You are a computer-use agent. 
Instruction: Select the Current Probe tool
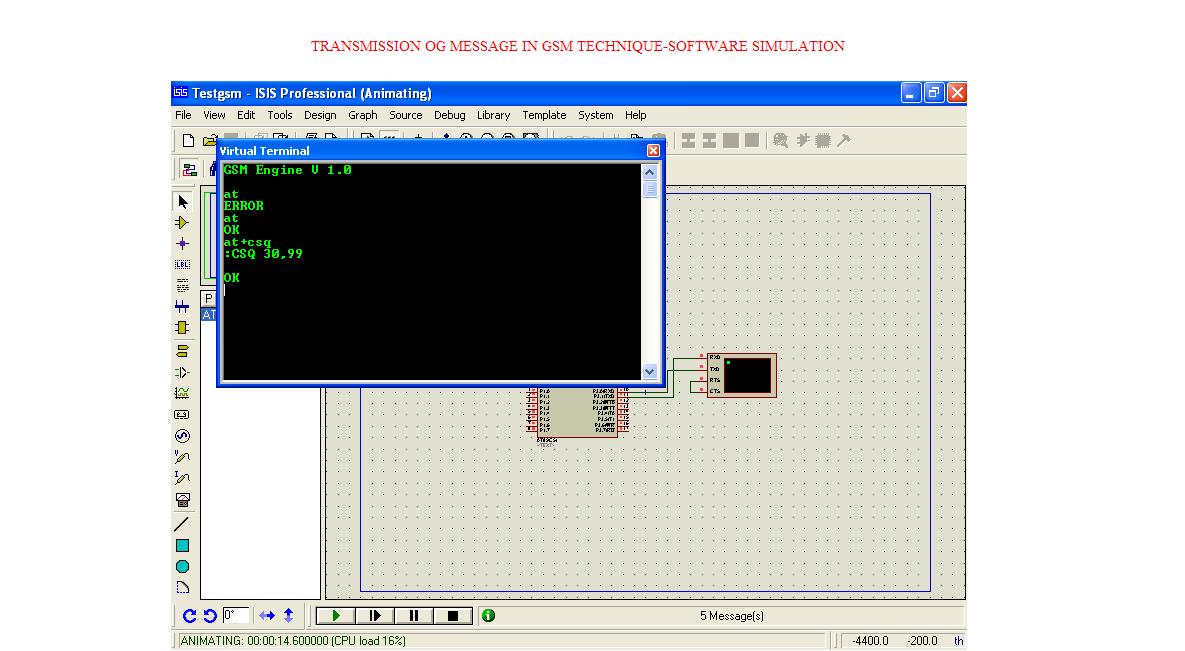(182, 478)
